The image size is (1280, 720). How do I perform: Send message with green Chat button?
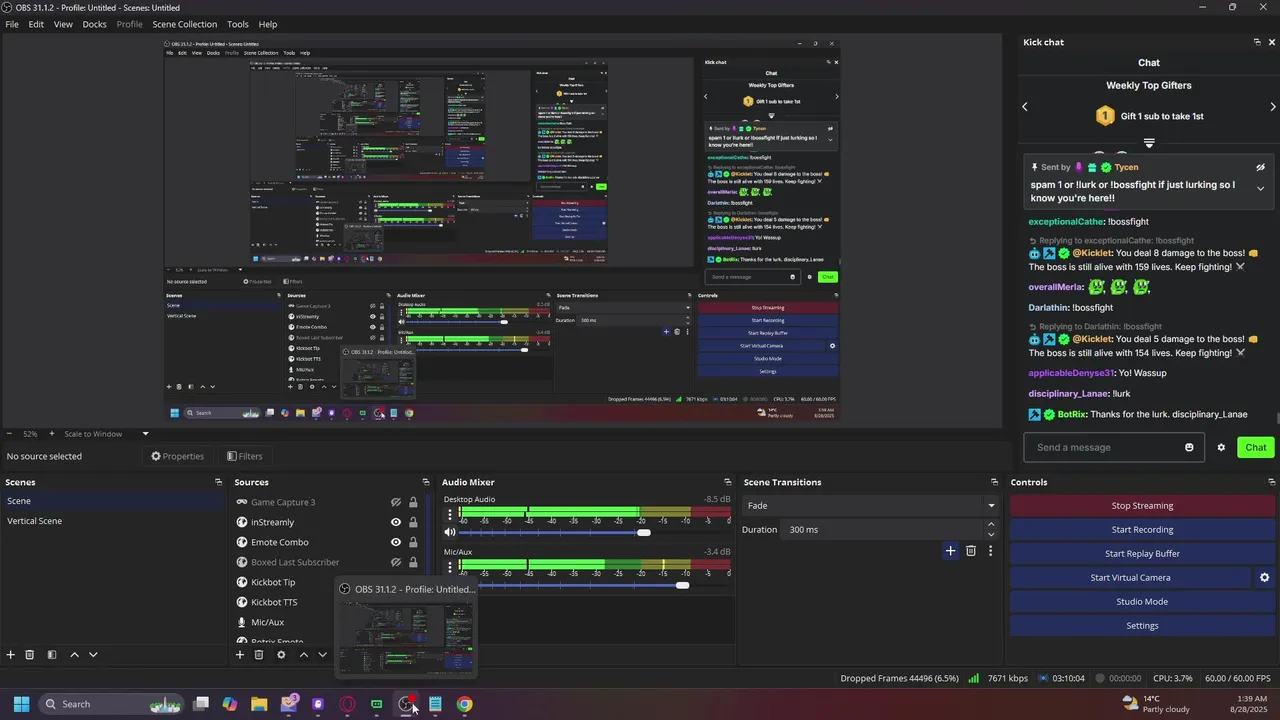click(x=1256, y=448)
